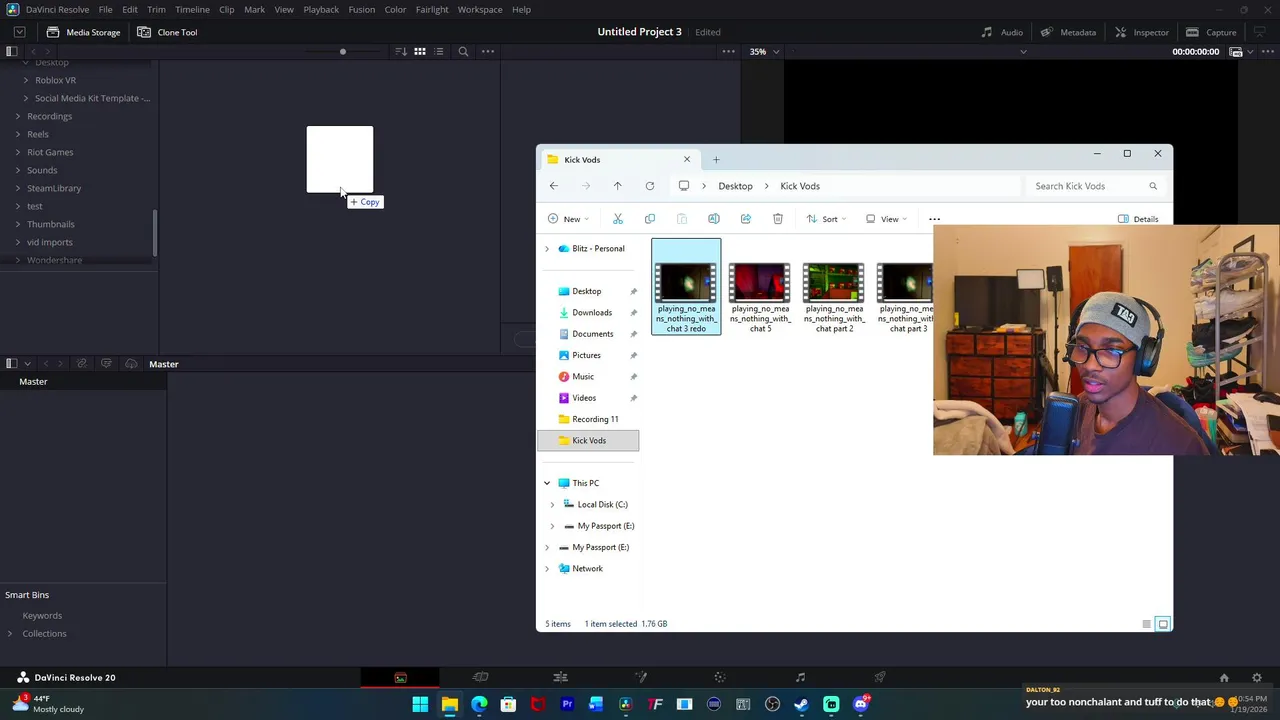Open DaVinci Resolve File menu
The height and width of the screenshot is (720, 1280).
(105, 9)
